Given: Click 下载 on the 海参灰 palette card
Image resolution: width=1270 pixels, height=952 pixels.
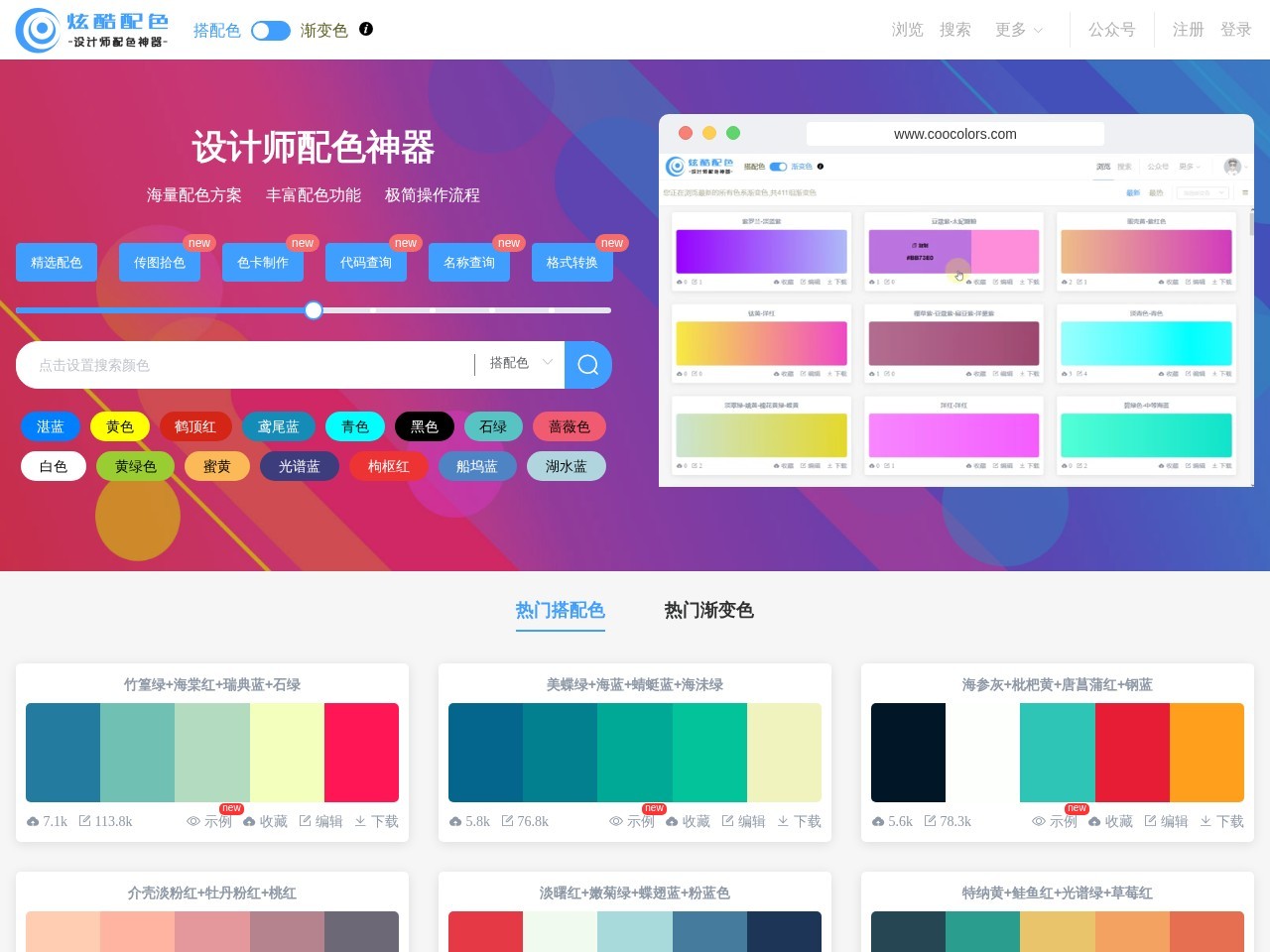Looking at the screenshot, I should pos(1221,821).
